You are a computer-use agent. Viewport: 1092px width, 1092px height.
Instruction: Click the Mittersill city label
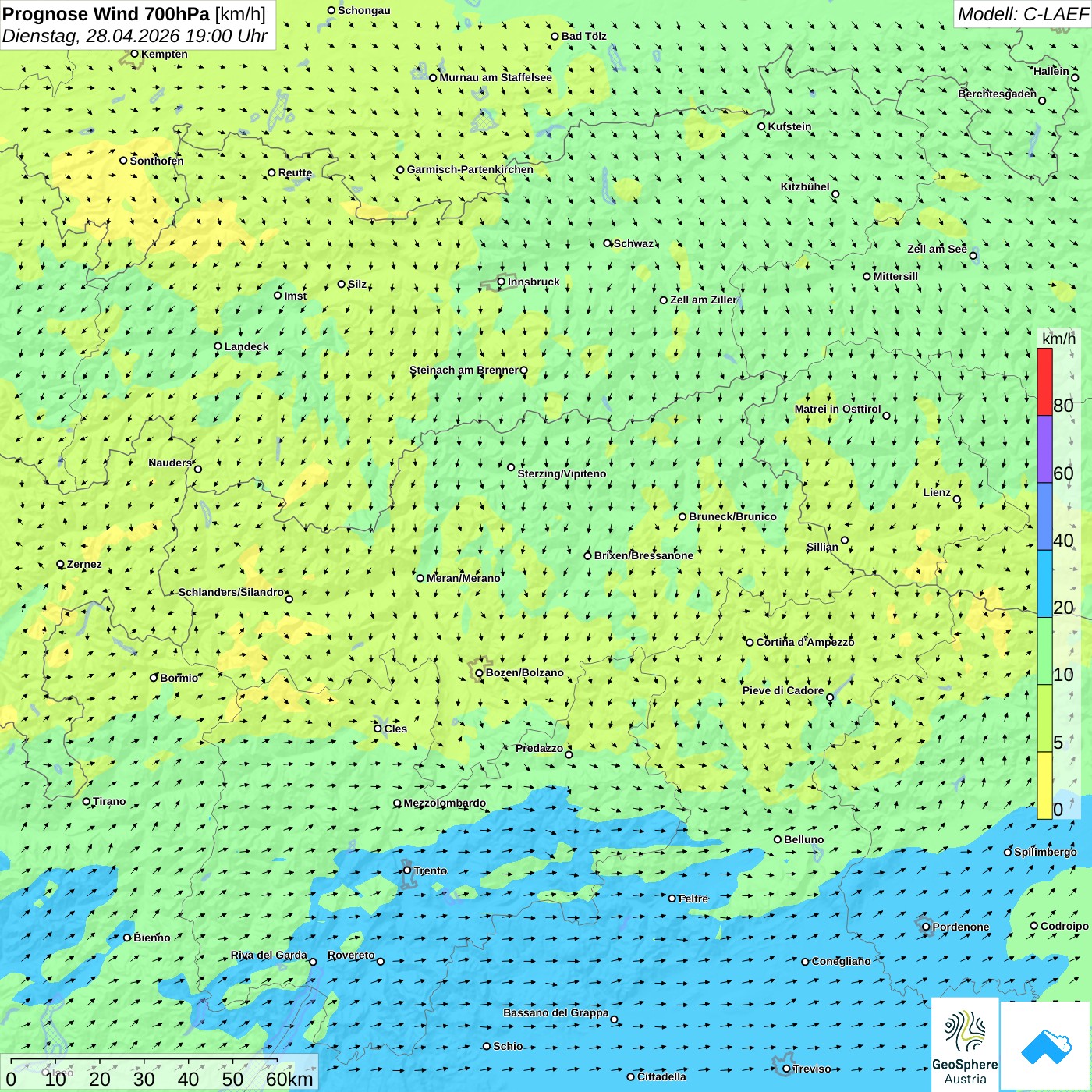895,276
